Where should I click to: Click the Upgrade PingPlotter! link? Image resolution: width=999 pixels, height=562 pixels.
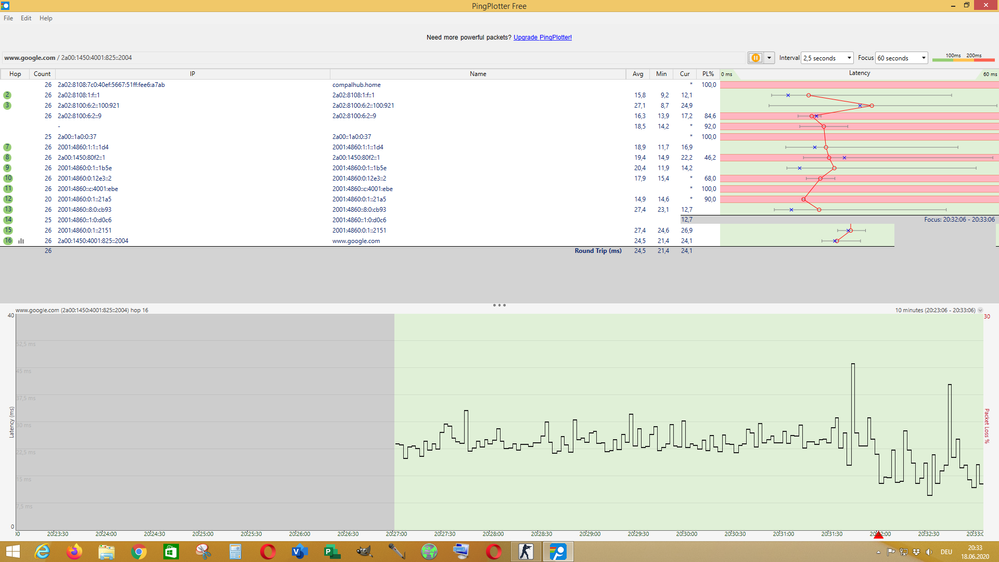click(542, 37)
